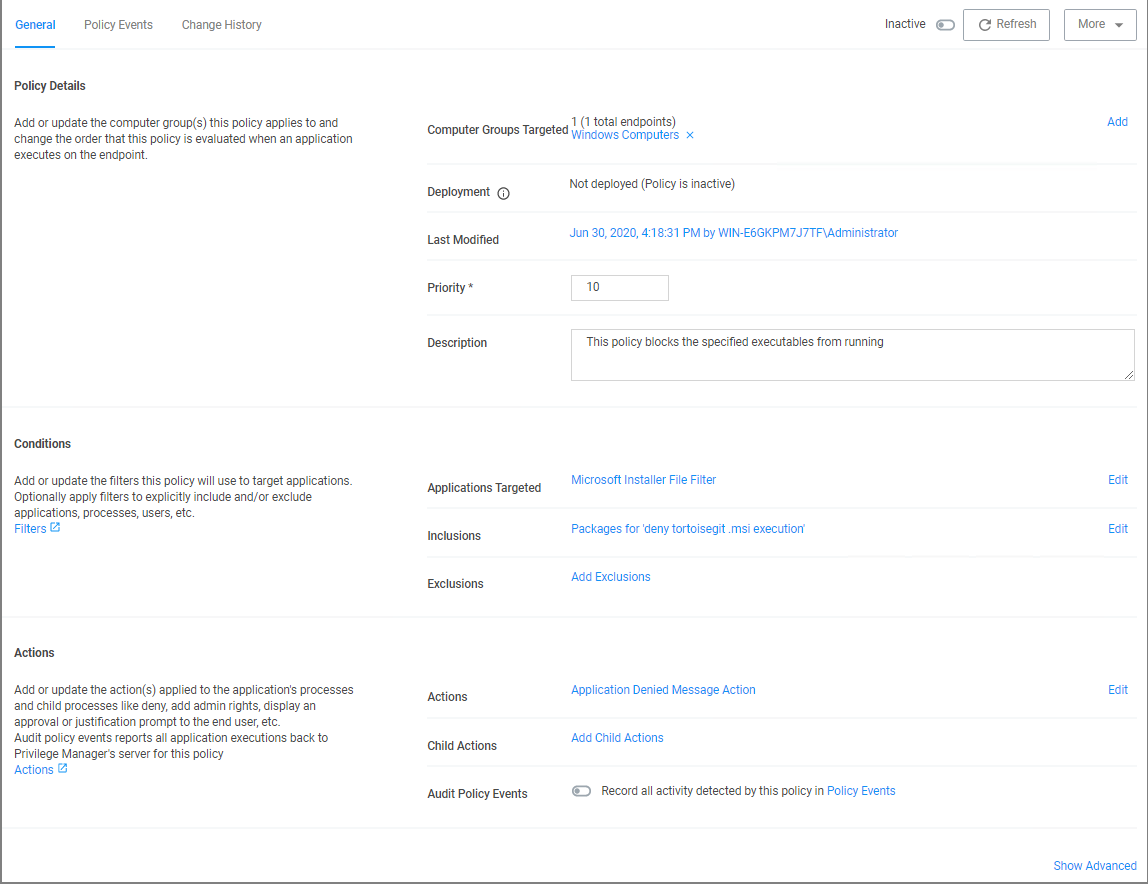This screenshot has width=1148, height=884.
Task: Toggle the Inactive policy switch
Action: point(945,25)
